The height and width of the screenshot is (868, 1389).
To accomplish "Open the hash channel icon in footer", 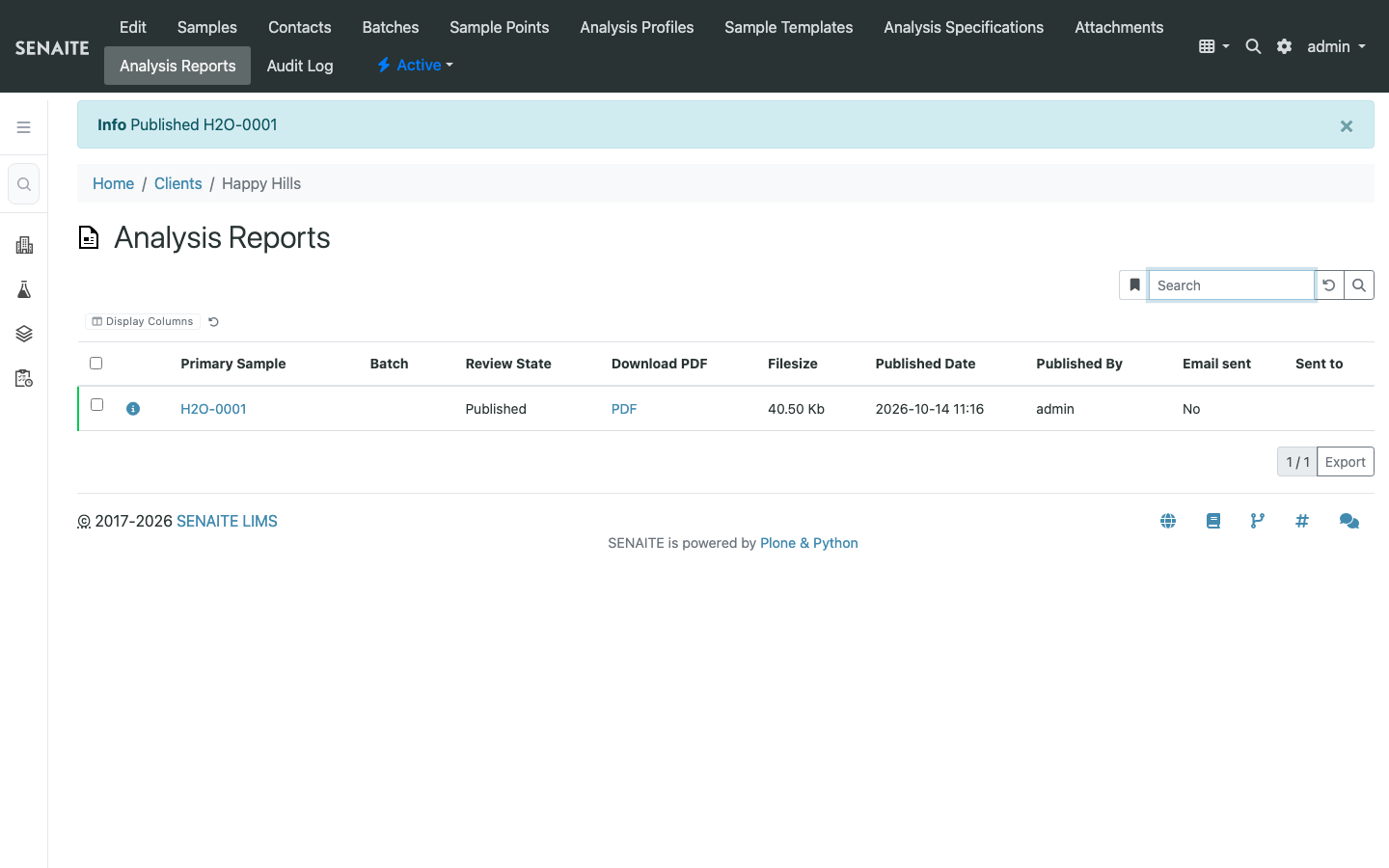I will coord(1302,521).
